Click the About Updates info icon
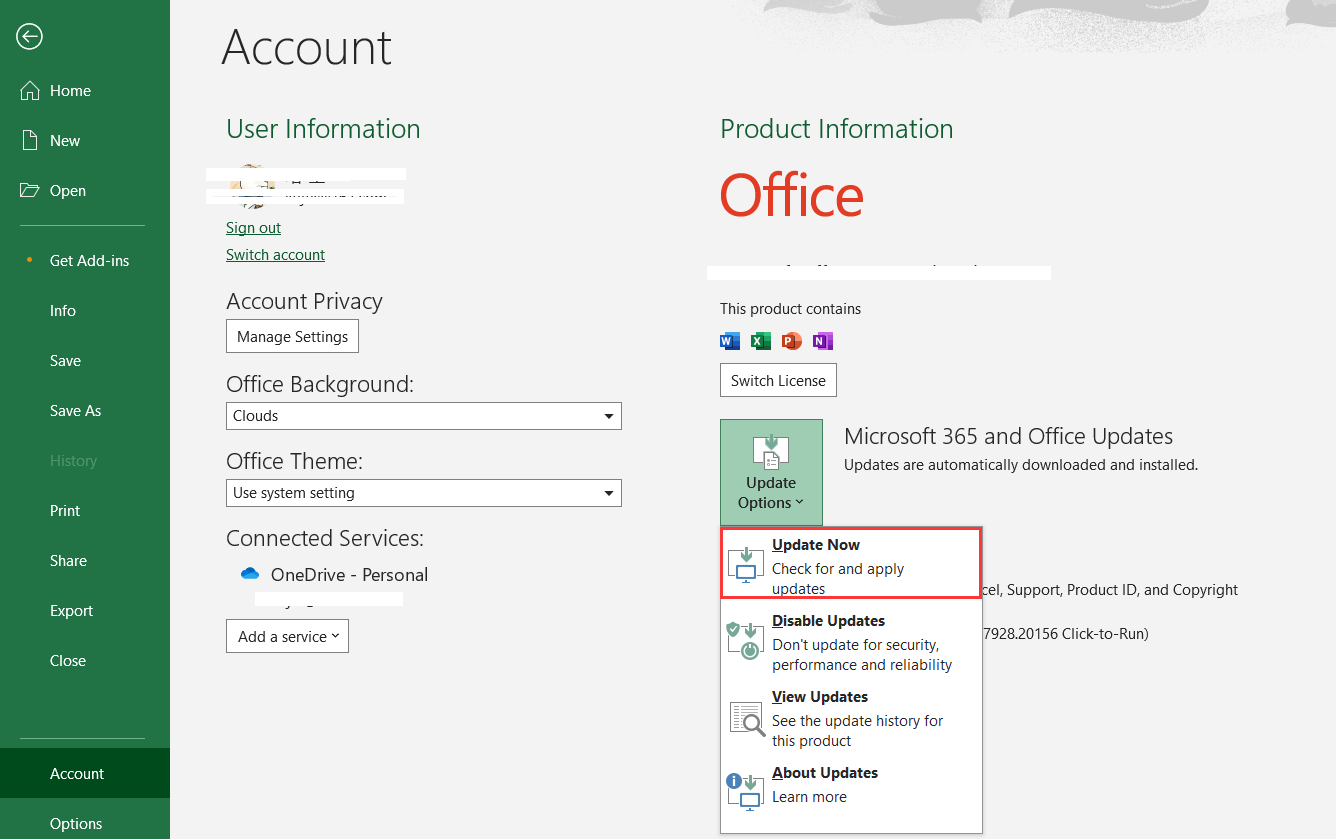Viewport: 1336px width, 839px height. click(x=746, y=791)
